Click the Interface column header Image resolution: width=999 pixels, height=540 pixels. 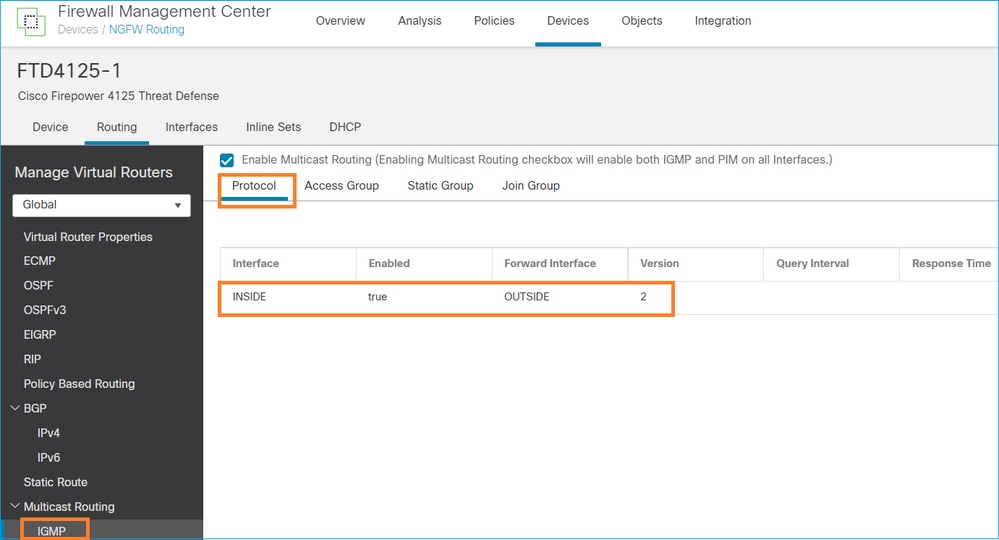[x=255, y=264]
